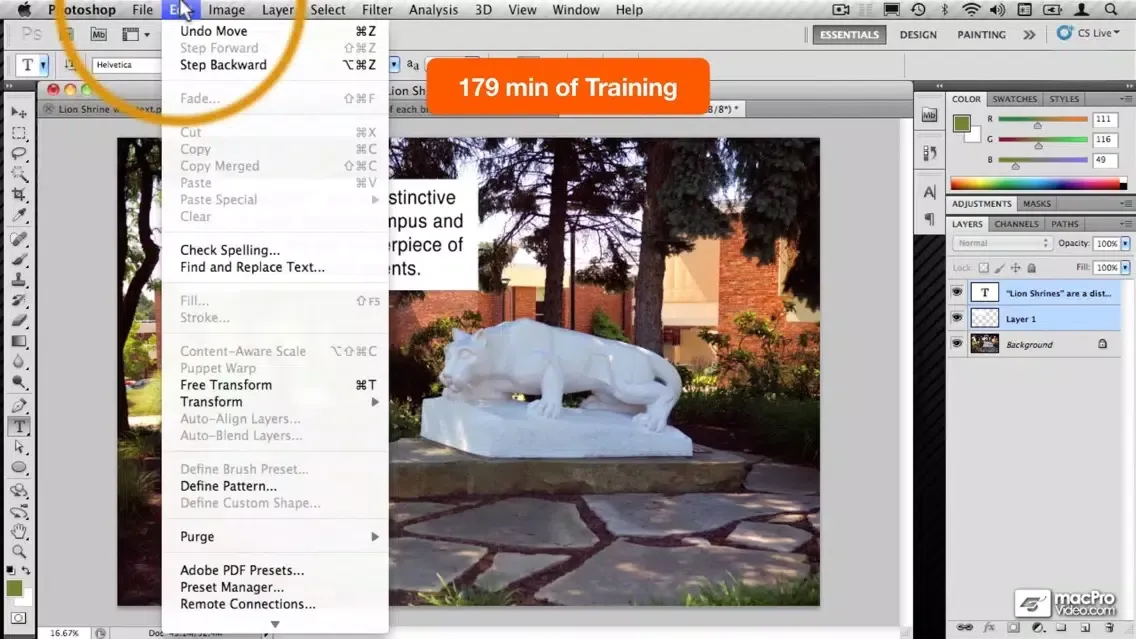The height and width of the screenshot is (639, 1136).
Task: Select the Clone Stamp tool
Action: 19,279
